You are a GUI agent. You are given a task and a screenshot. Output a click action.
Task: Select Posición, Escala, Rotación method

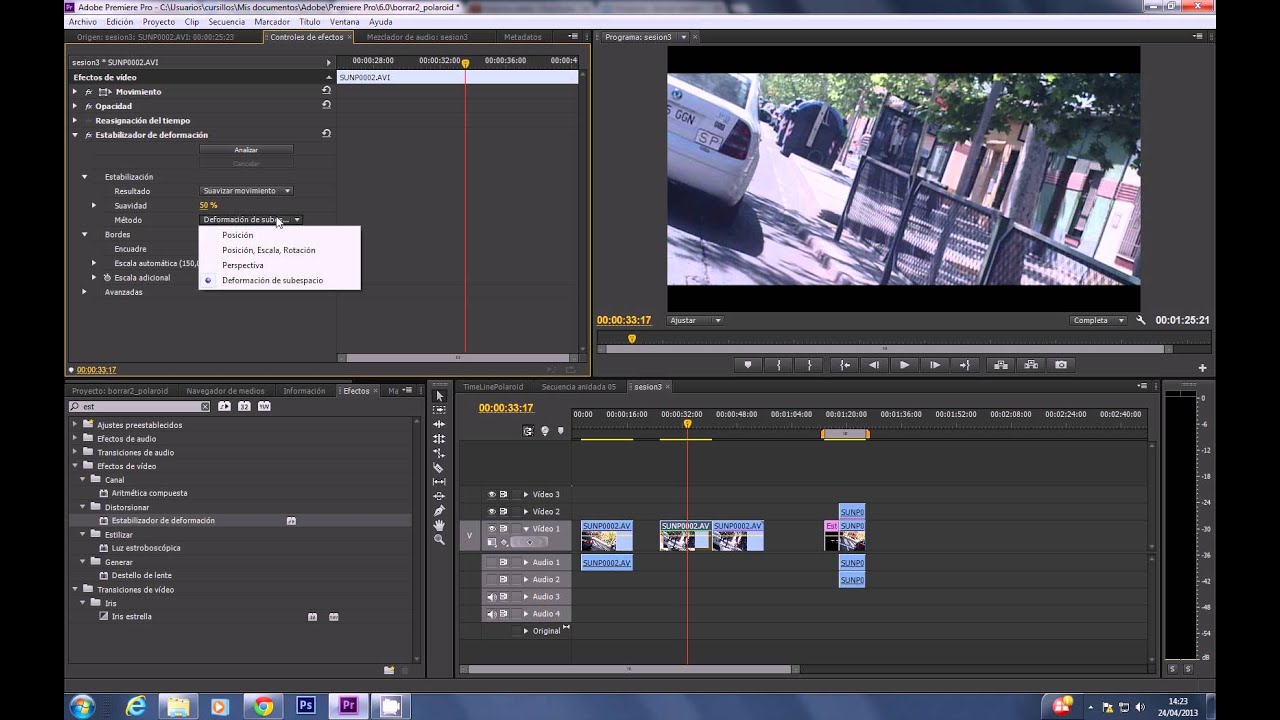click(x=269, y=250)
